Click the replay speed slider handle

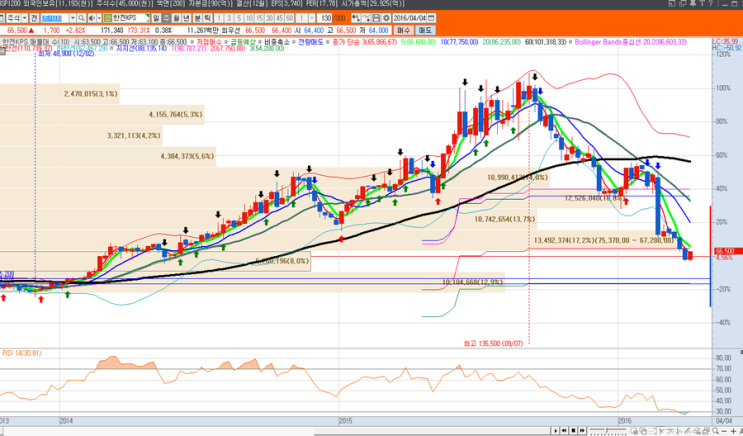tap(608, 430)
